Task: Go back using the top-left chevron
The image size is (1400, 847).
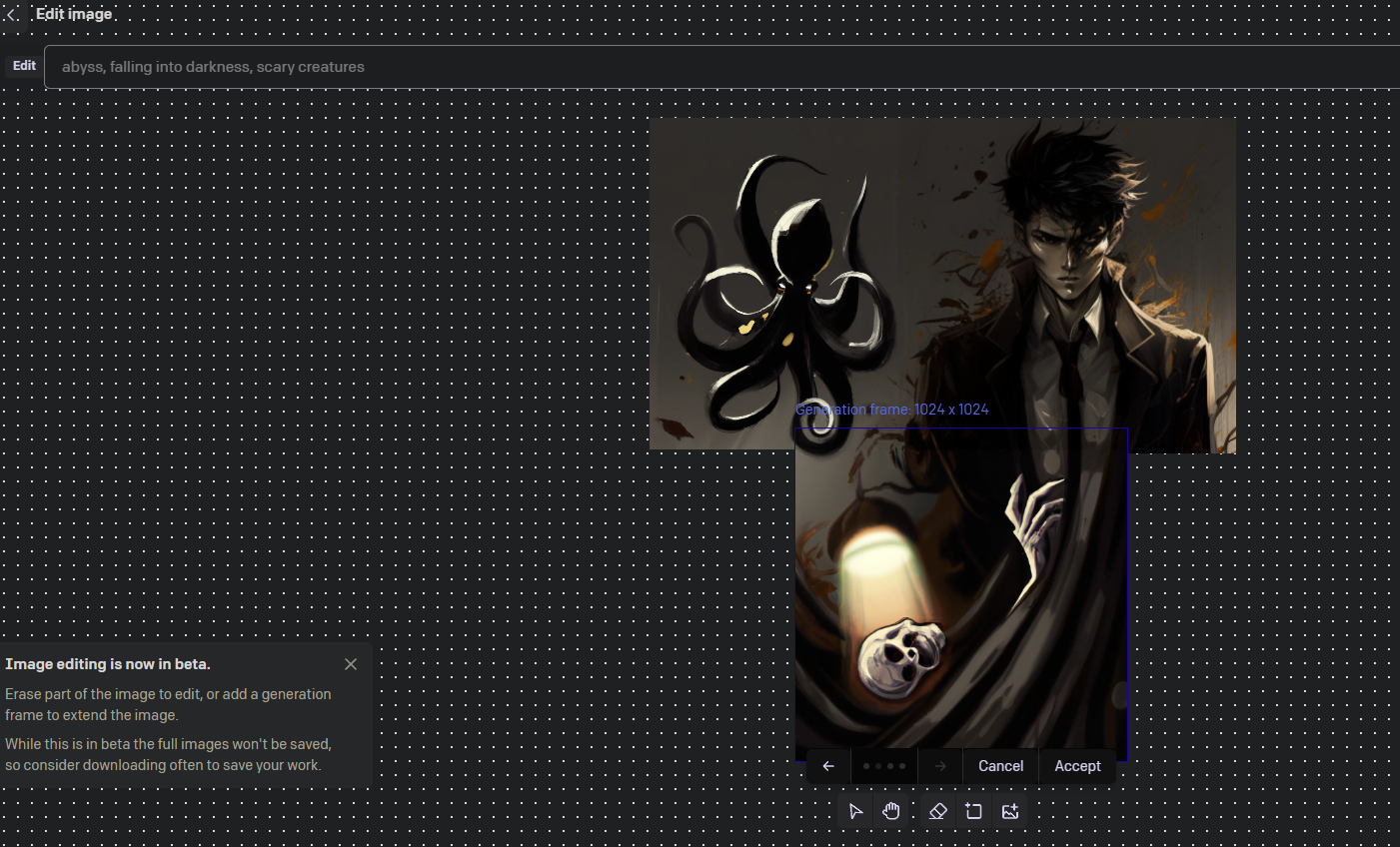Action: 11,15
